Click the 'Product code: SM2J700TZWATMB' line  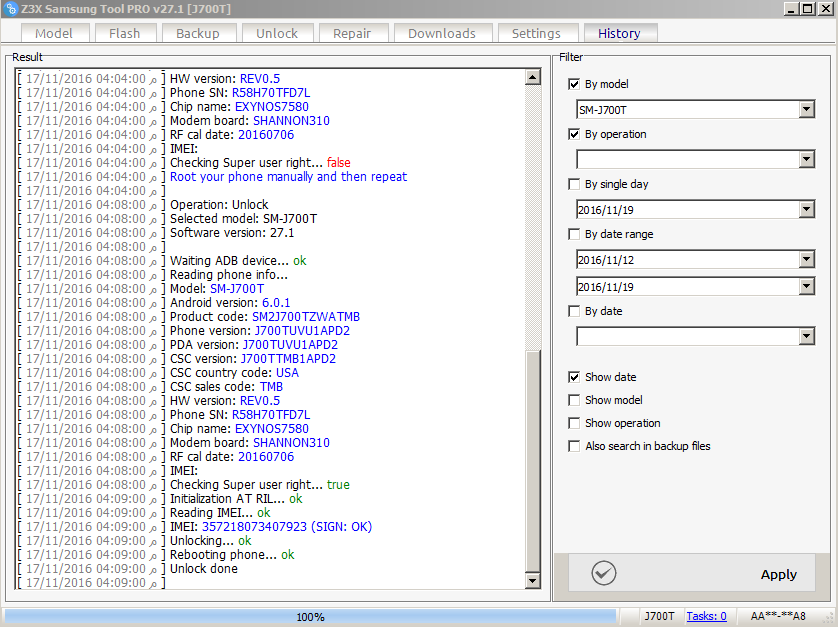pos(265,317)
